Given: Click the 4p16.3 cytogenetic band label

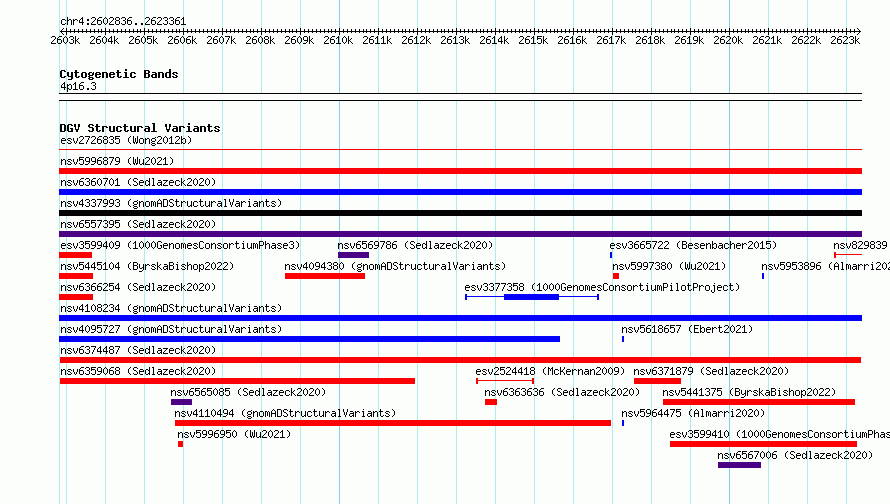Looking at the screenshot, I should click(78, 86).
